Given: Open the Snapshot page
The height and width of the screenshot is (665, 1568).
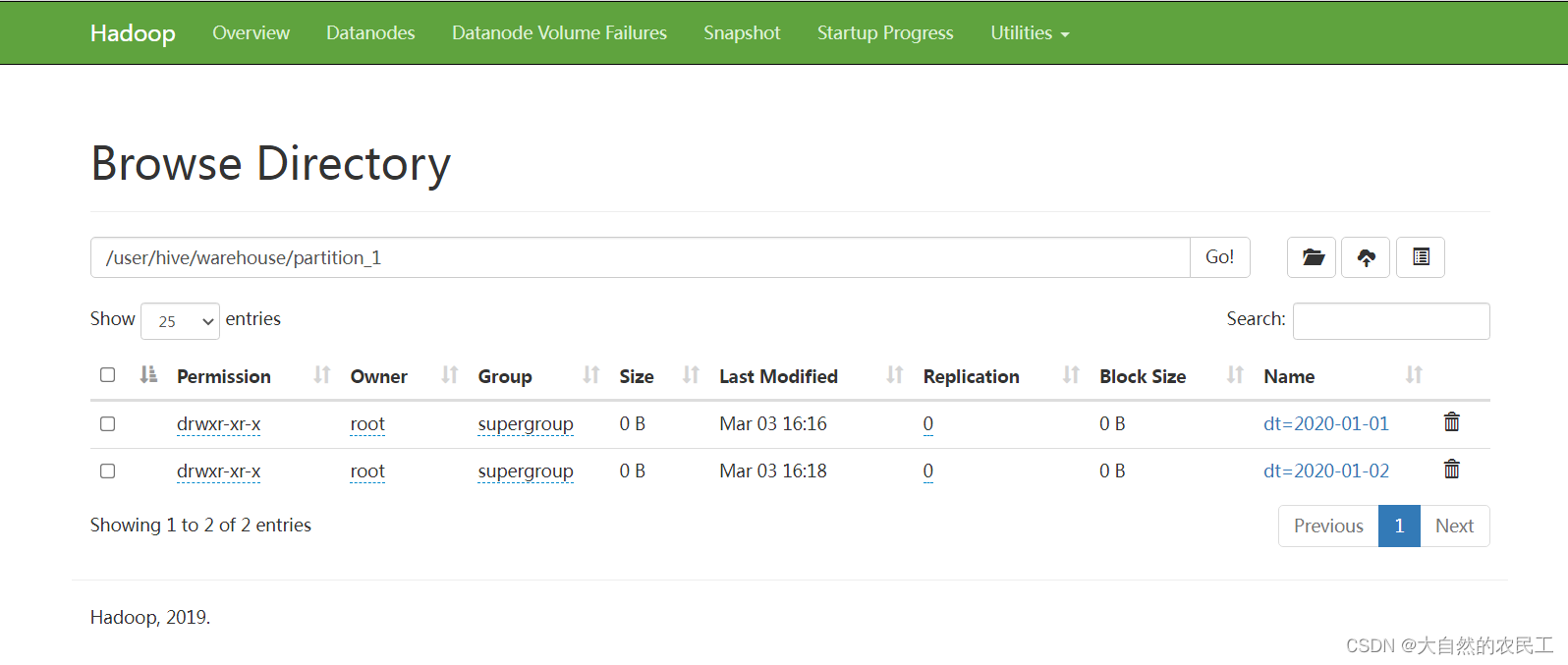Looking at the screenshot, I should point(742,32).
